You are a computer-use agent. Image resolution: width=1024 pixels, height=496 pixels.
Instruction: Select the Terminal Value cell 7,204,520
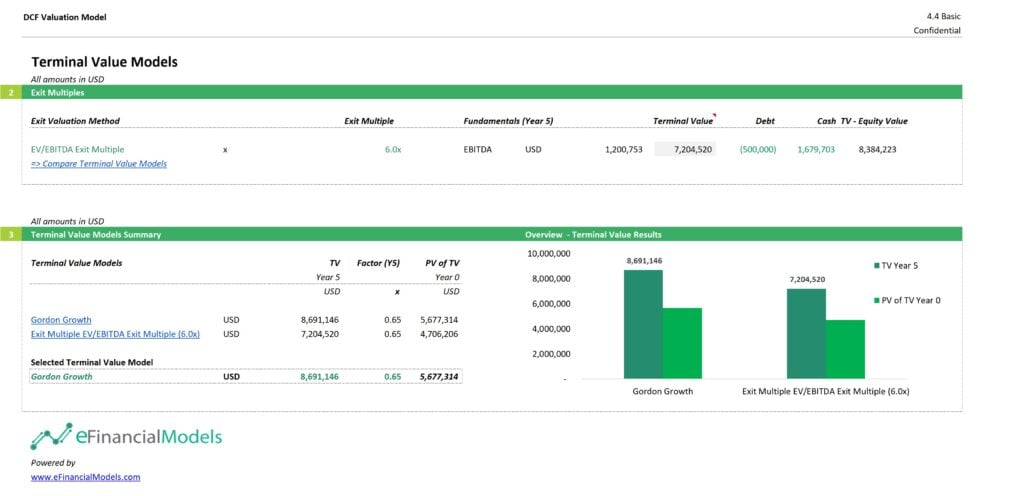pyautogui.click(x=685, y=149)
